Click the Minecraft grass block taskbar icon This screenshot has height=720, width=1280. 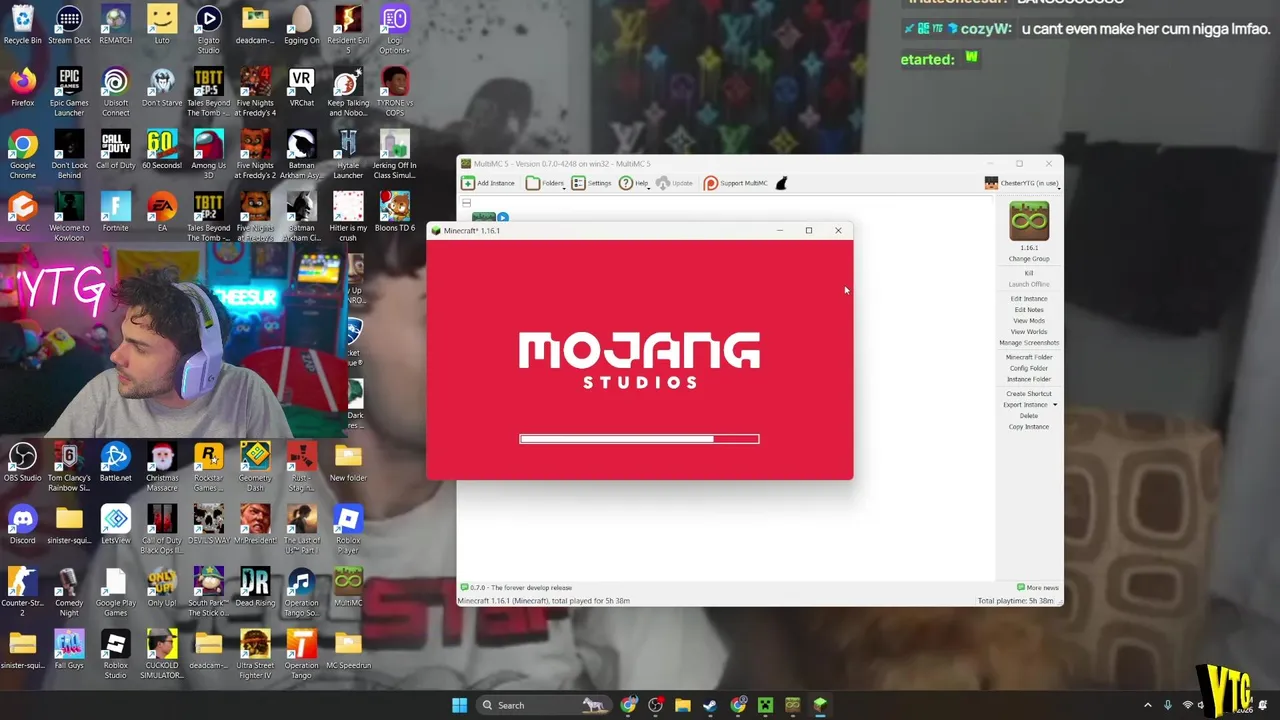(819, 705)
